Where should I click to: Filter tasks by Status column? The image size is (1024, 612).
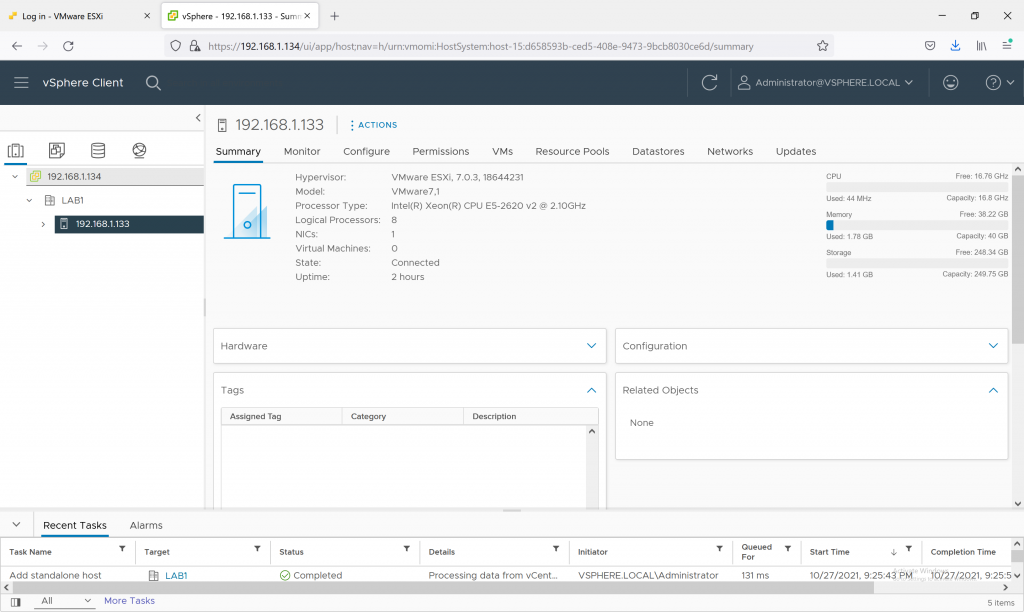pos(406,549)
